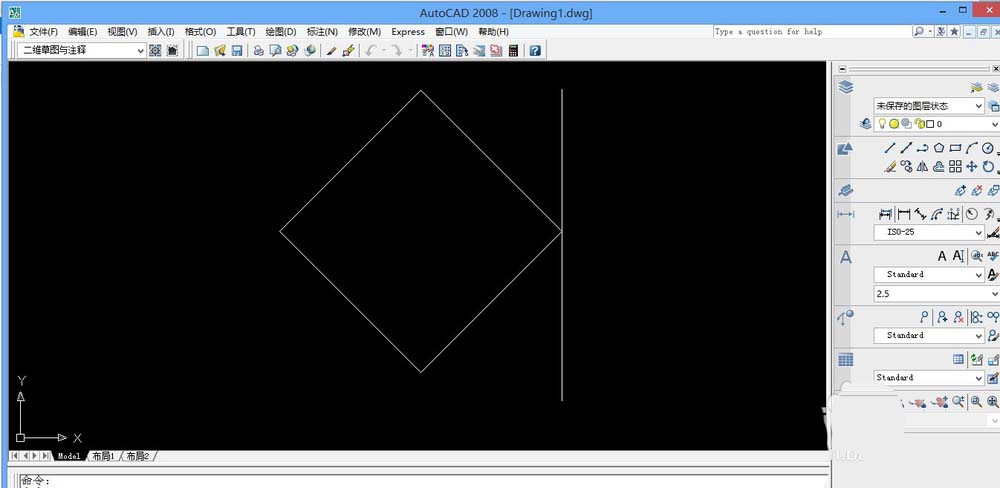Click the Type a question for help field
1000x488 pixels.
(812, 31)
